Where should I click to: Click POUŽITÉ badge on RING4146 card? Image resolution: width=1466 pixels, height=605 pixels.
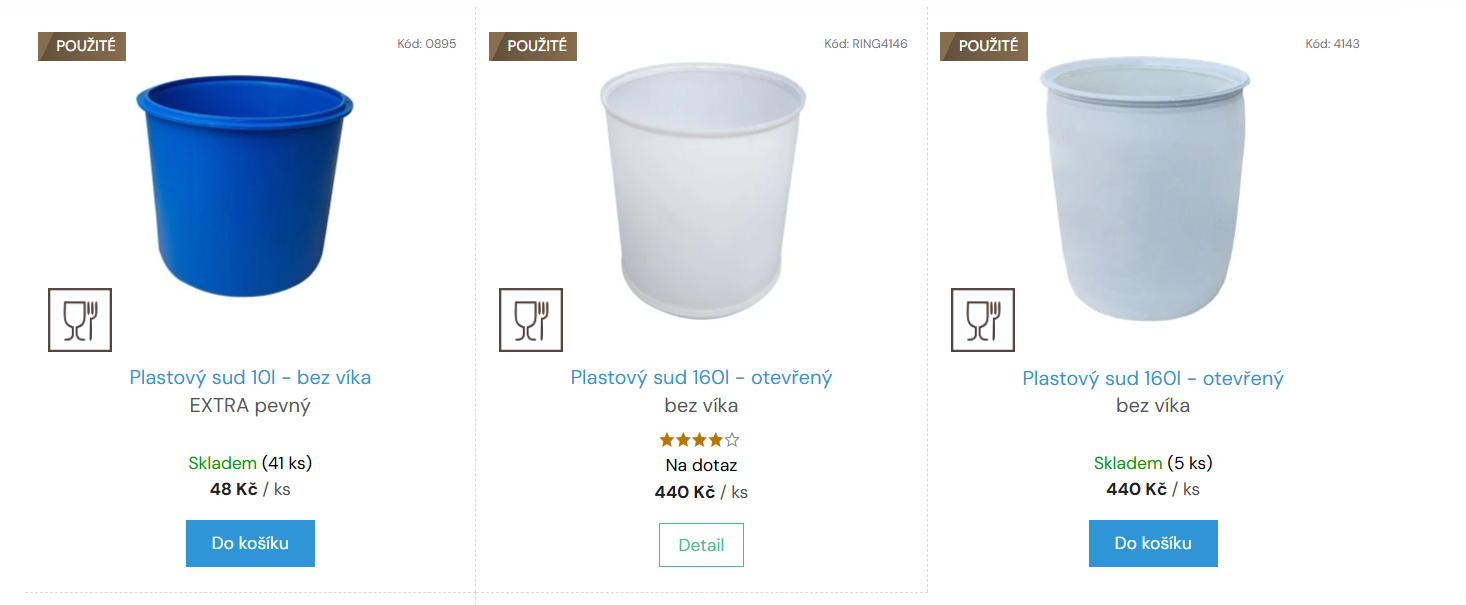click(535, 46)
